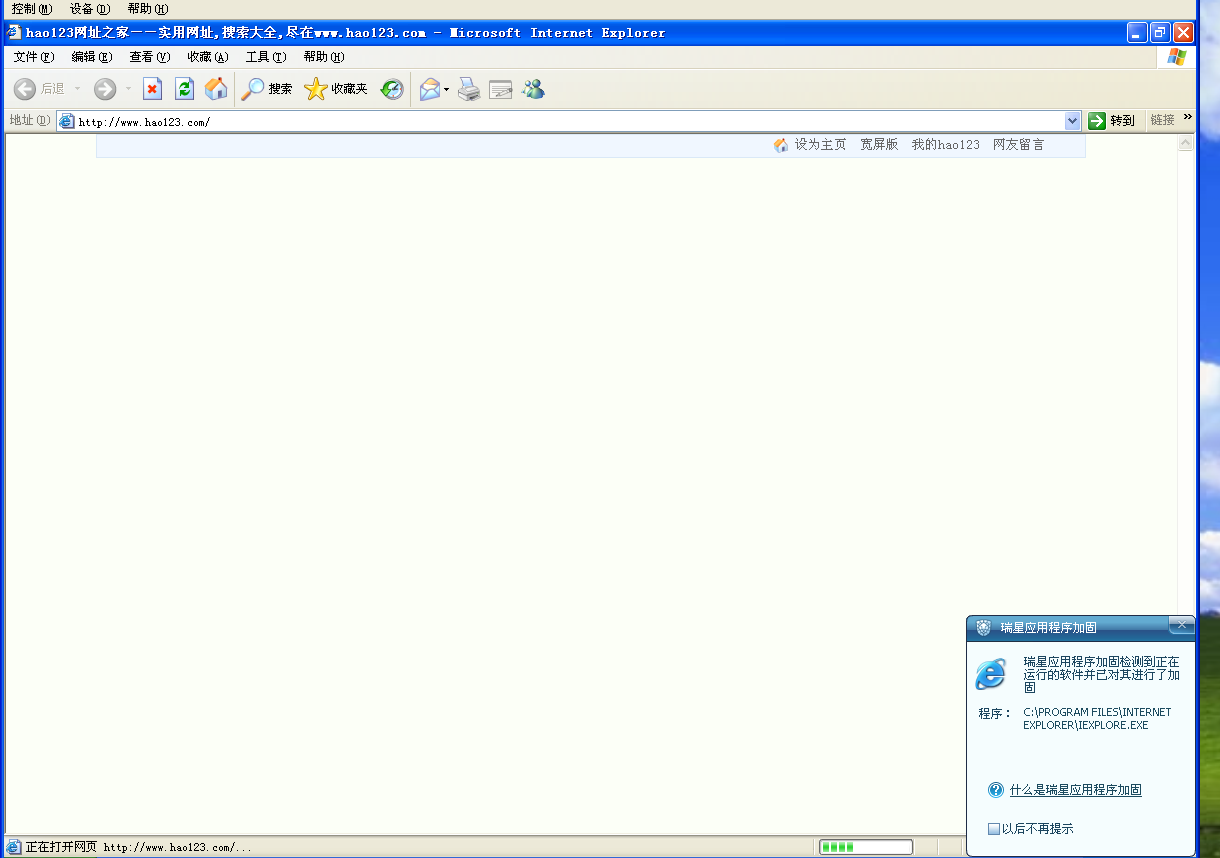Click the green Go arrow icon
Screen dimensions: 1220x858
pyautogui.click(x=1097, y=120)
